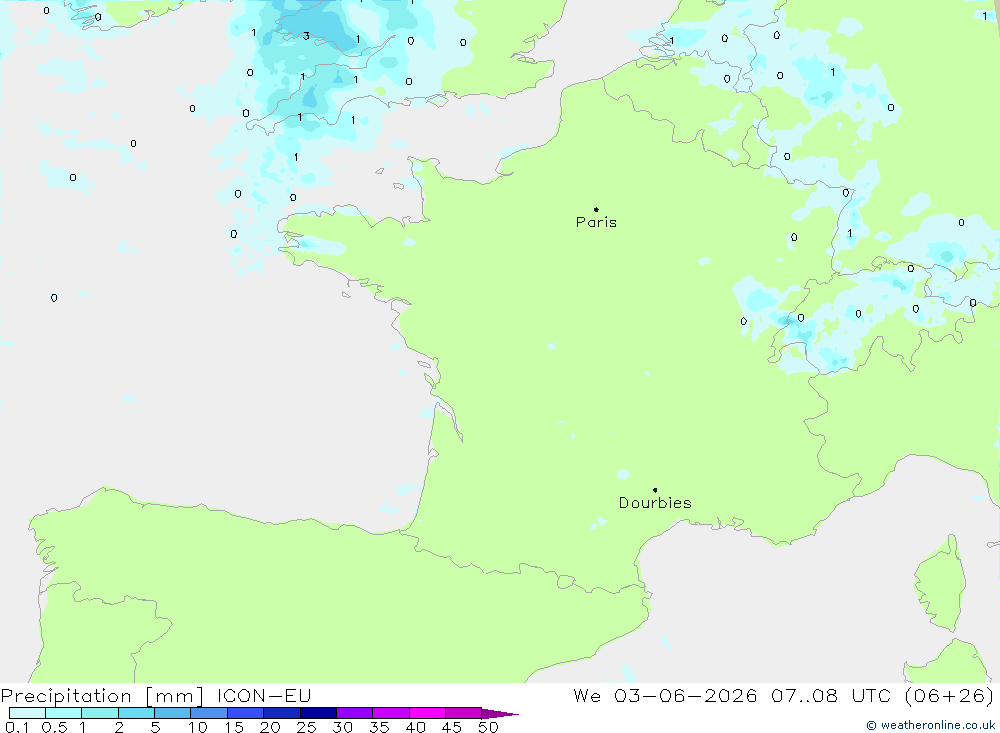Click the We weekday abbreviation
Screen dimensions: 1000x733
pyautogui.click(x=587, y=695)
